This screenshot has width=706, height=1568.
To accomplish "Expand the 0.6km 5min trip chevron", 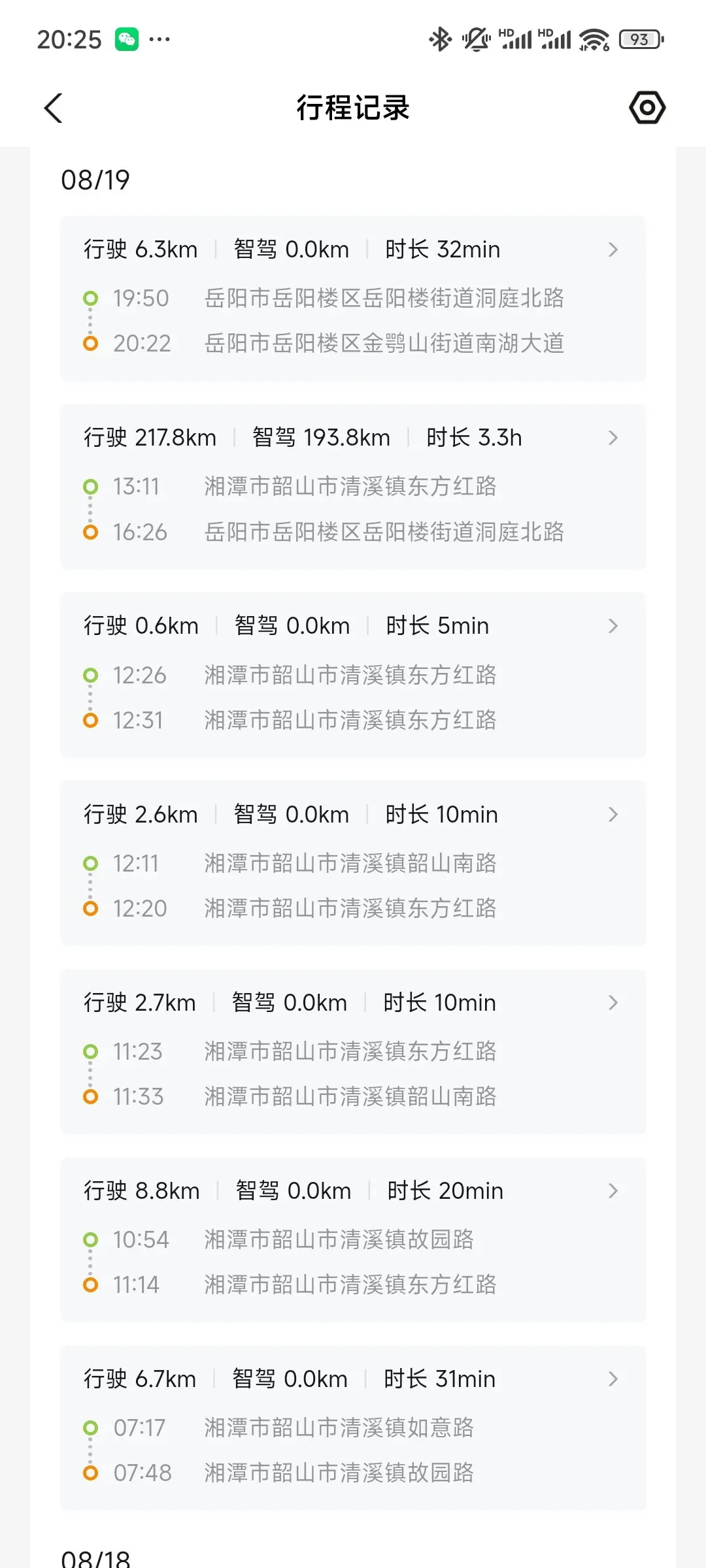I will point(613,626).
